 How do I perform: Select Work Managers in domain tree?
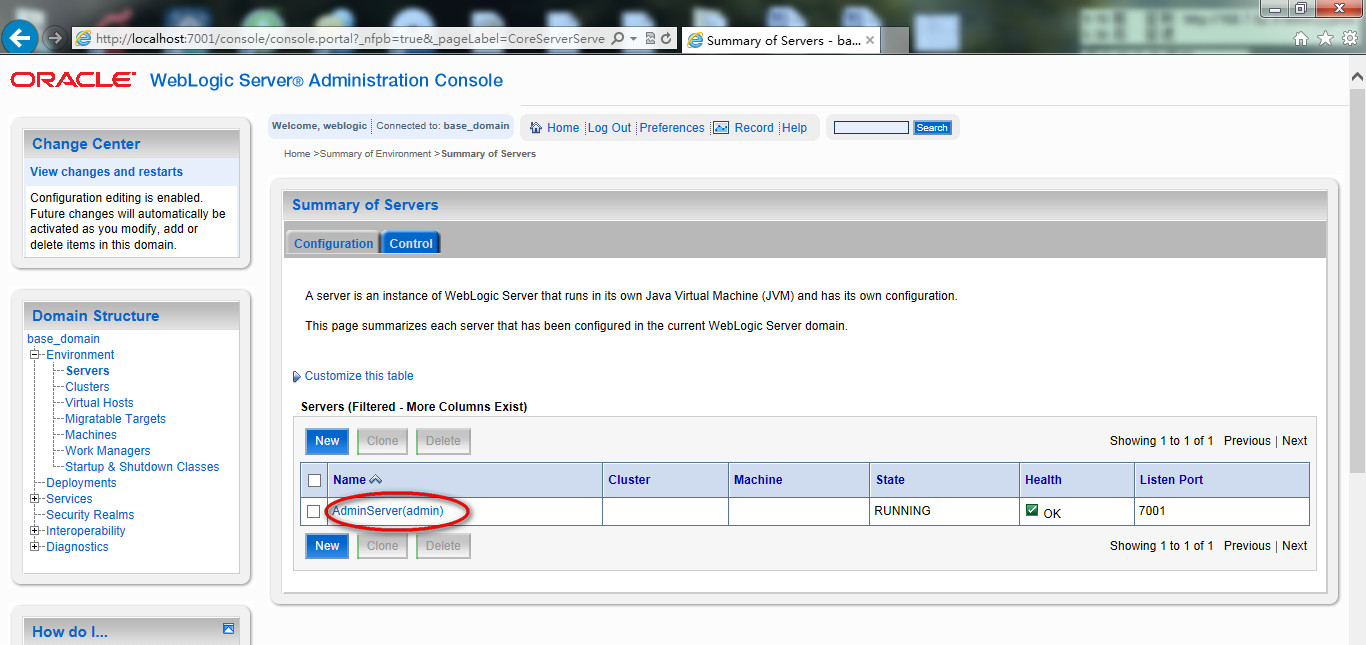(x=108, y=451)
